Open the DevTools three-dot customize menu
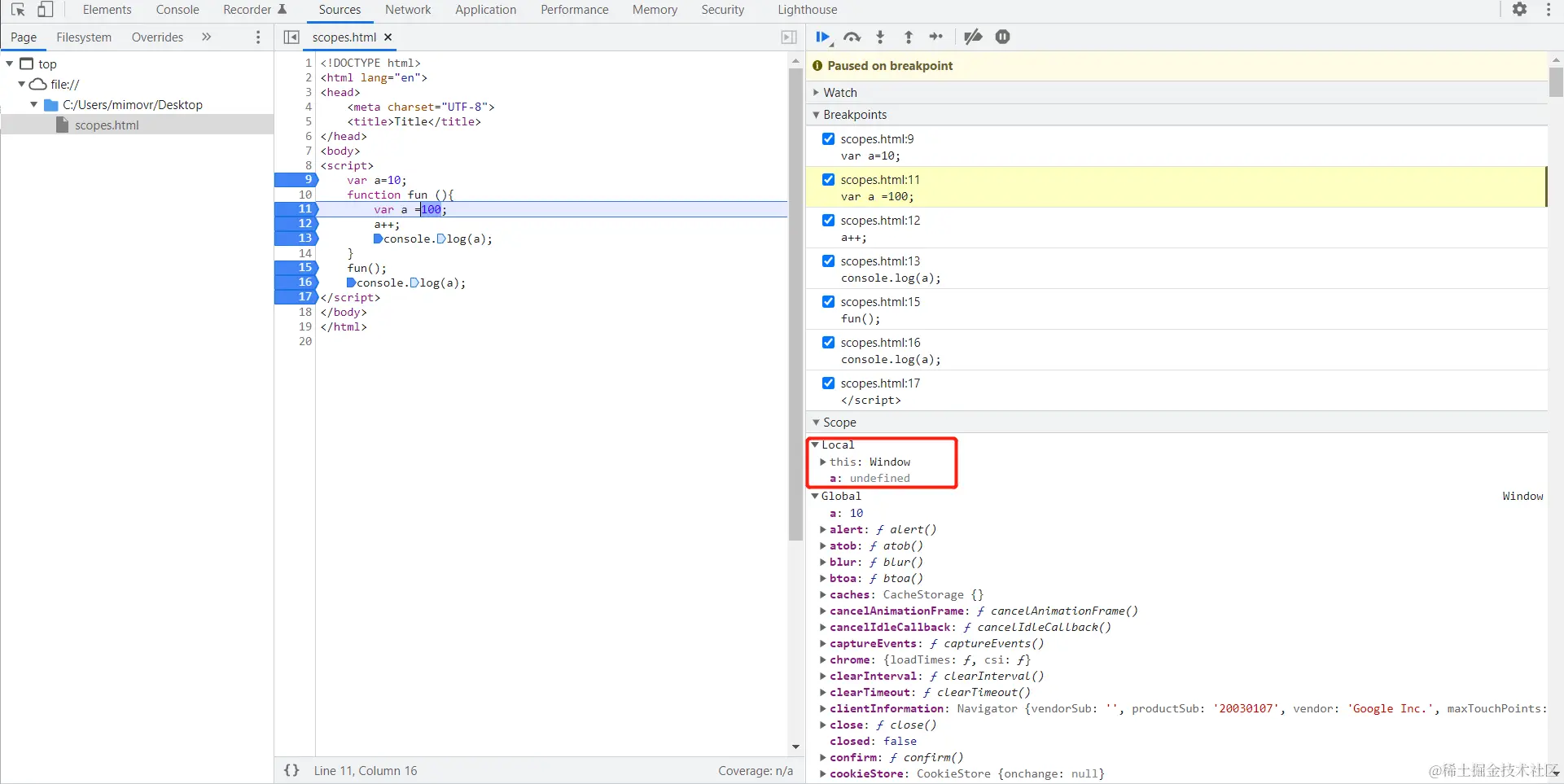 [x=1549, y=10]
